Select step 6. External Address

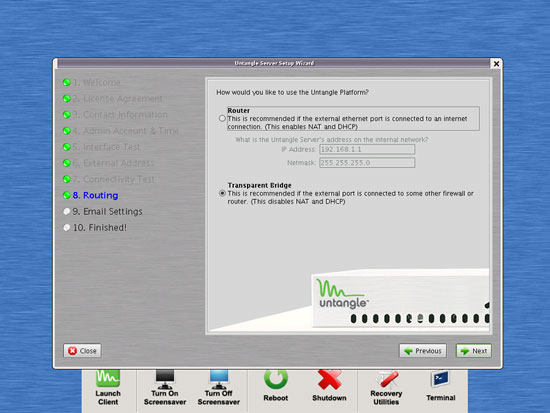click(x=109, y=163)
